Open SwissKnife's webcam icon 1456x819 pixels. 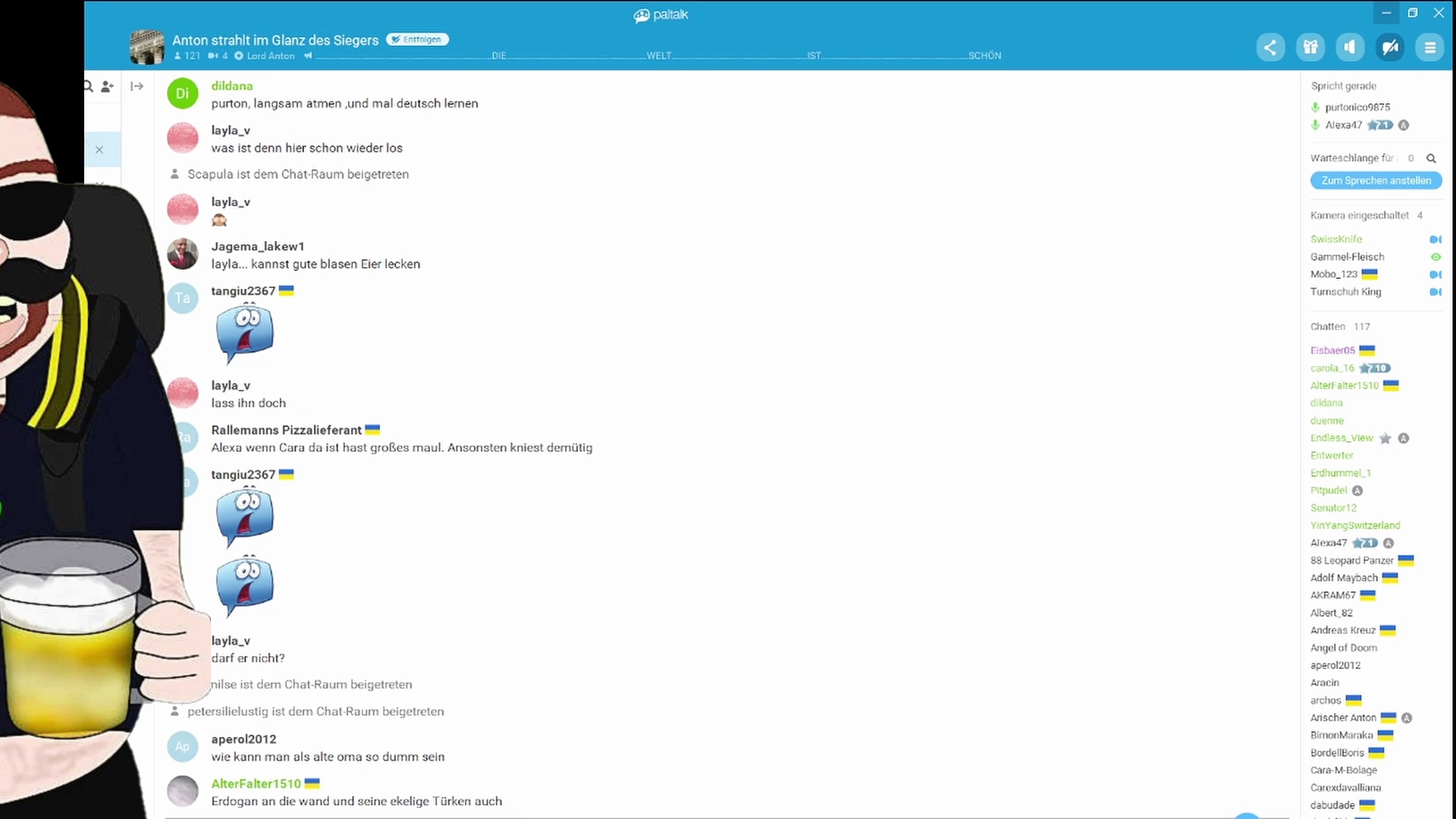click(x=1435, y=240)
